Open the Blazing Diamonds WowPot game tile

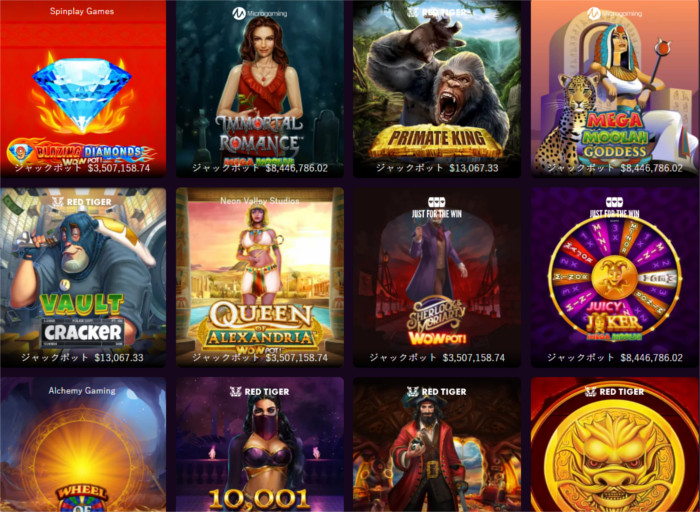pyautogui.click(x=83, y=88)
